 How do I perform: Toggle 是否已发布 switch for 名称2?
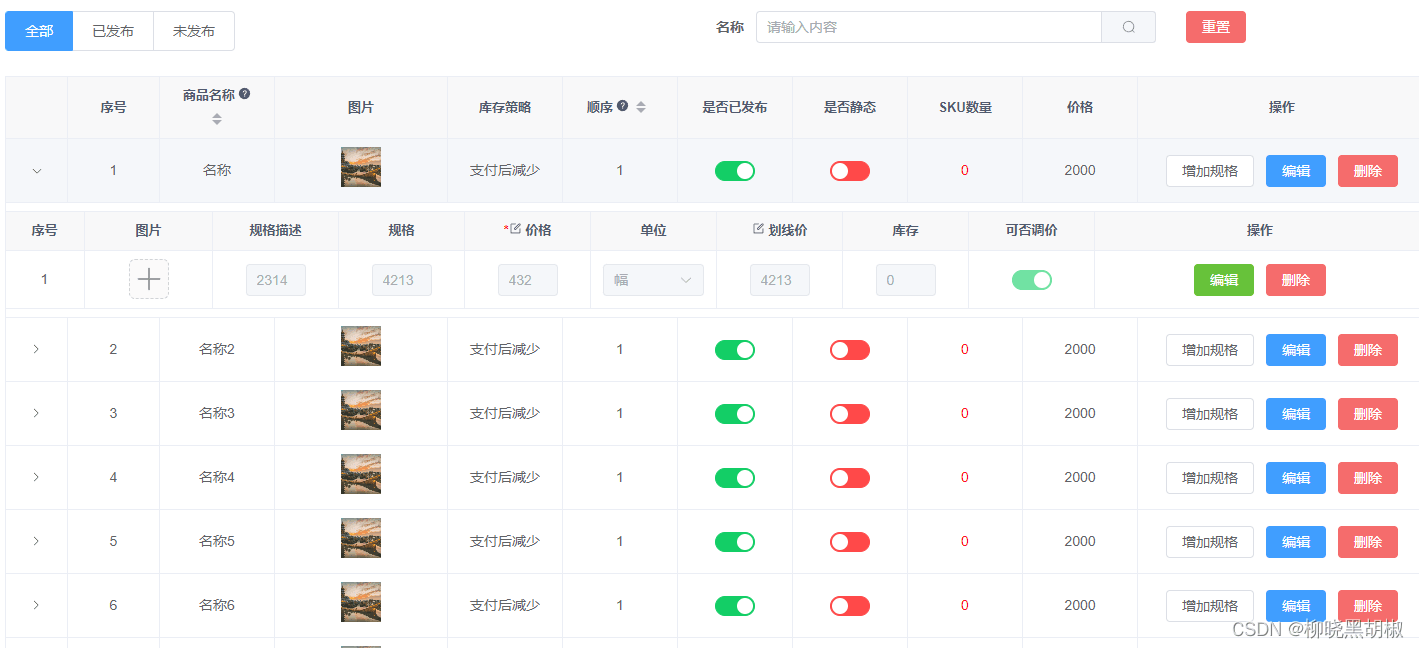735,350
